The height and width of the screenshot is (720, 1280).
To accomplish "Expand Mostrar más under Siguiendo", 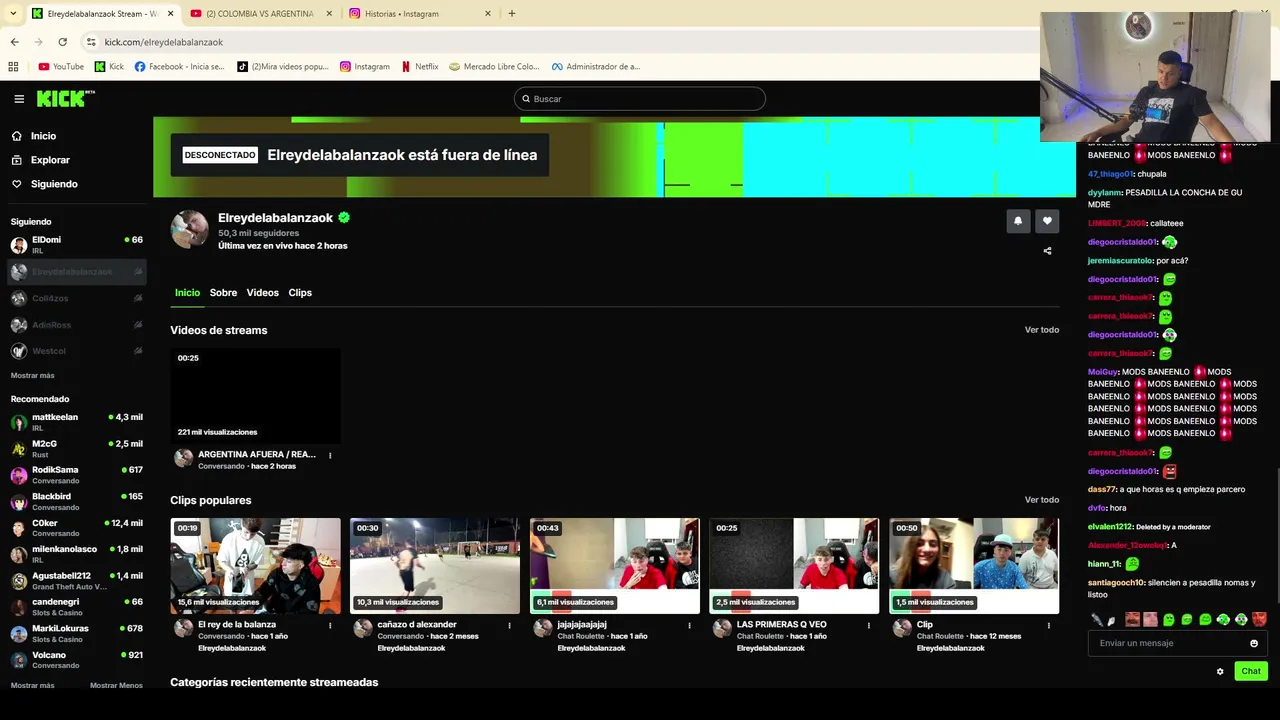I will pos(33,375).
